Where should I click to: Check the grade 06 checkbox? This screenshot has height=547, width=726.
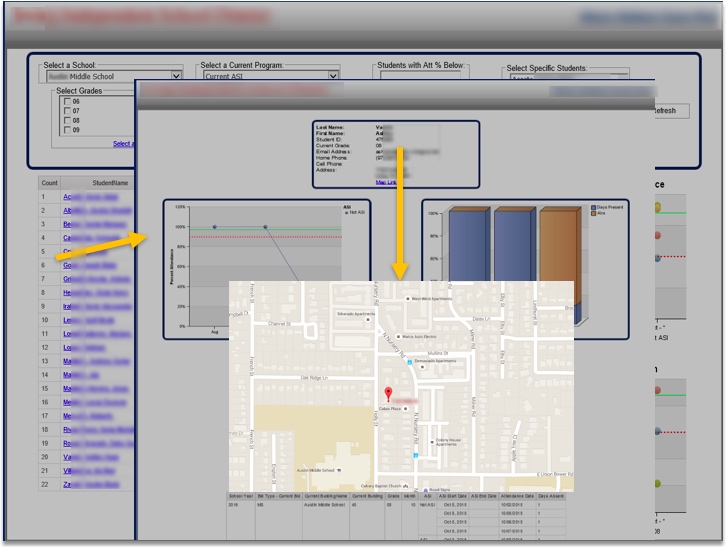(68, 101)
